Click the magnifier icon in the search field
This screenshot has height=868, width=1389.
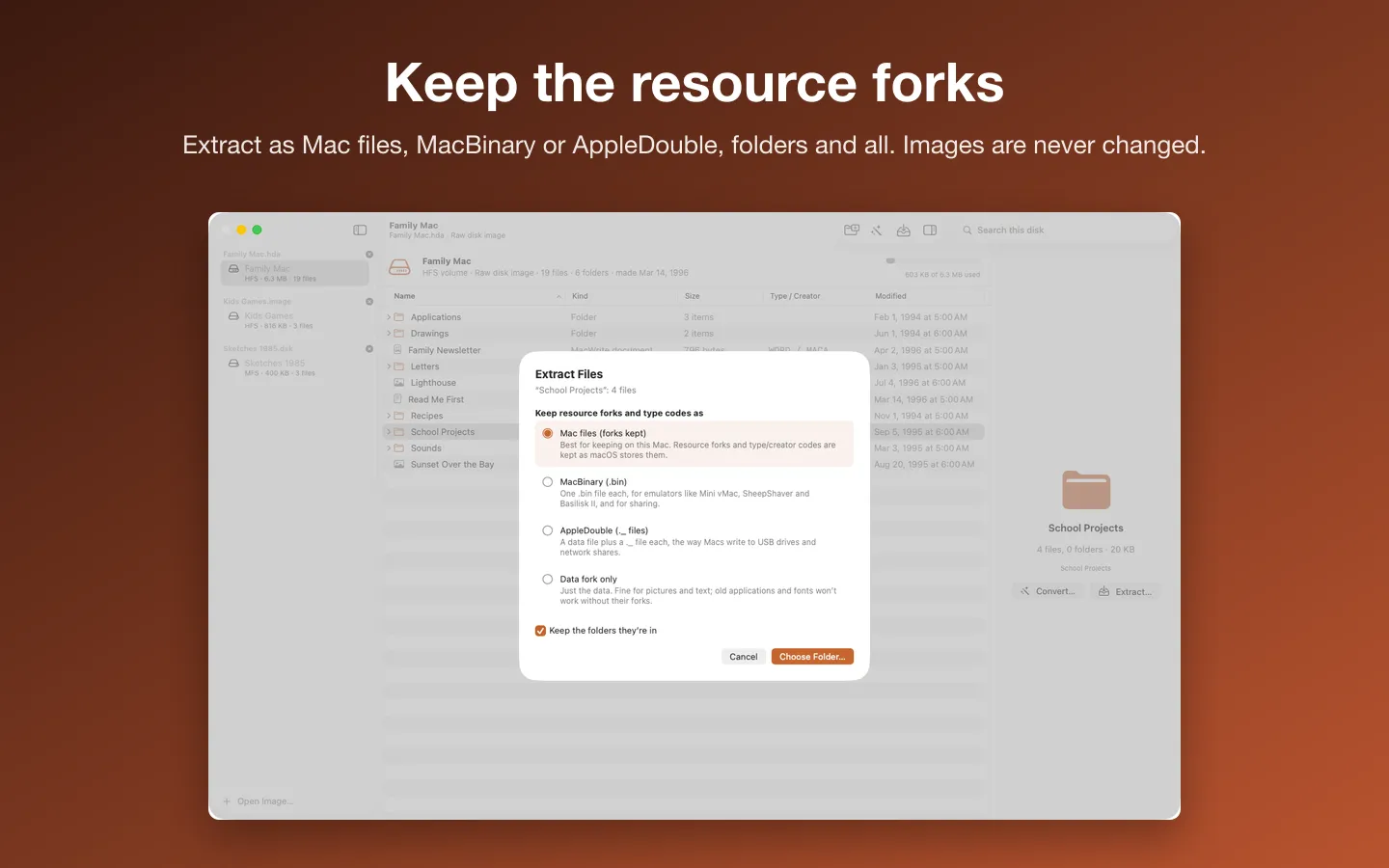tap(967, 231)
